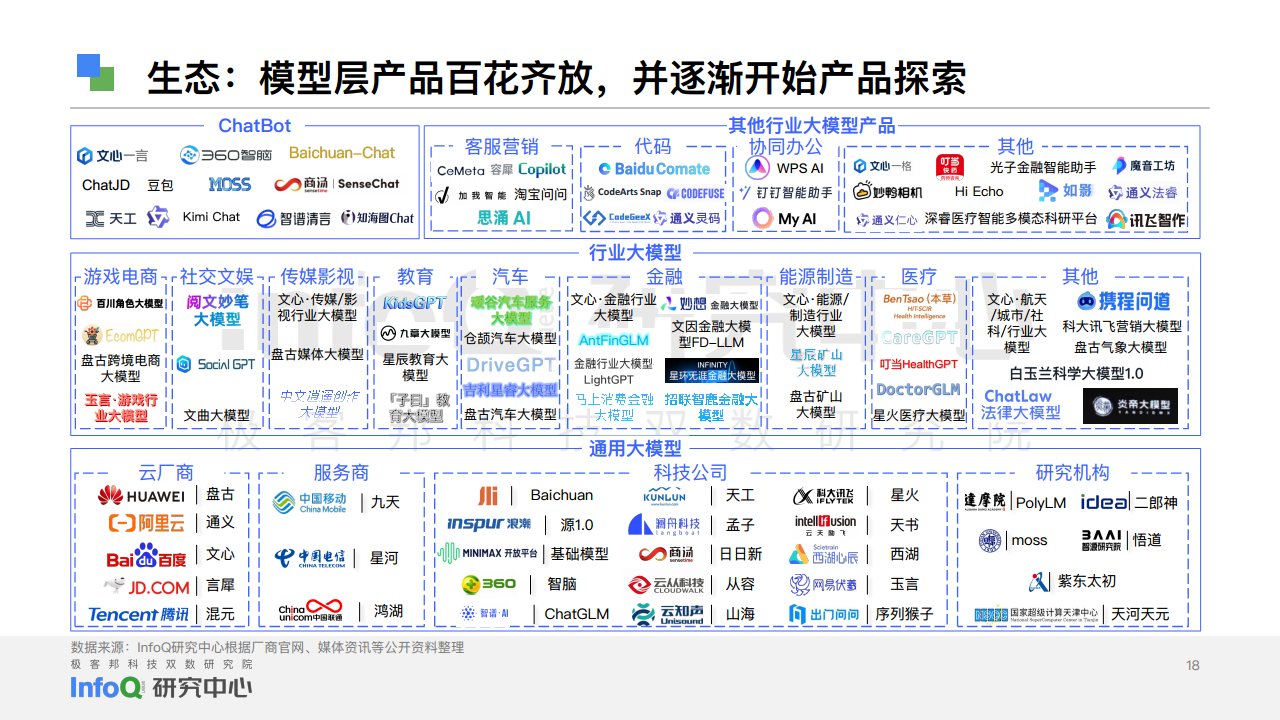Click the '紫东太初' text

click(1087, 580)
